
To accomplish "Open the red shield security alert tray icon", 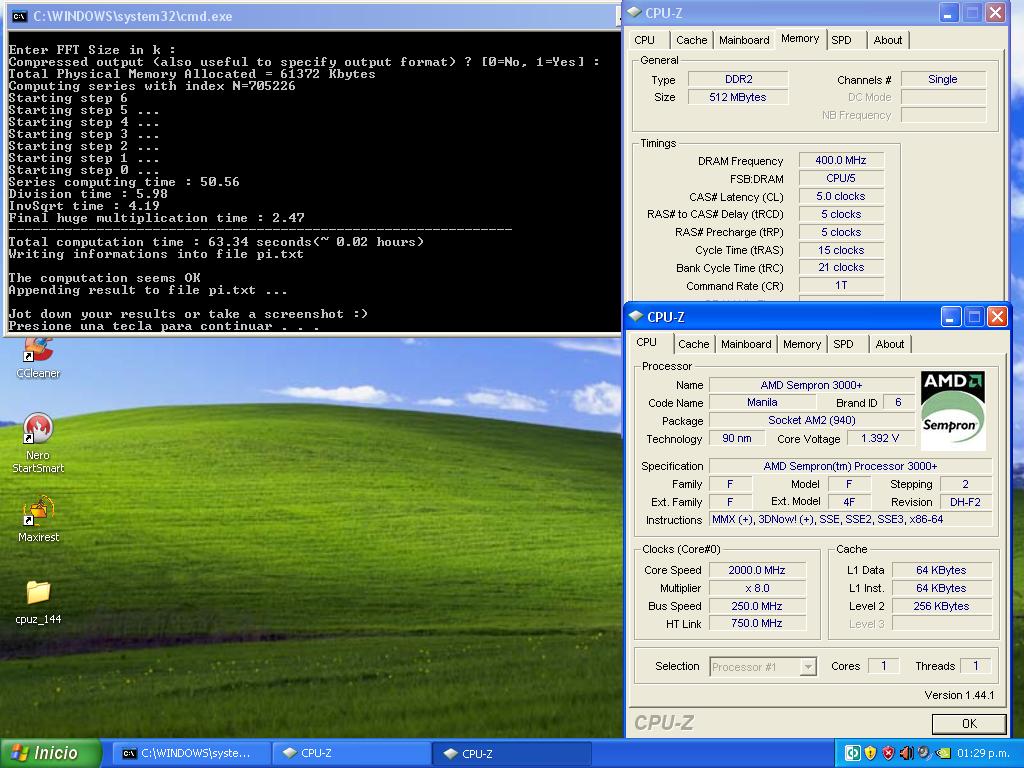I will click(x=888, y=753).
